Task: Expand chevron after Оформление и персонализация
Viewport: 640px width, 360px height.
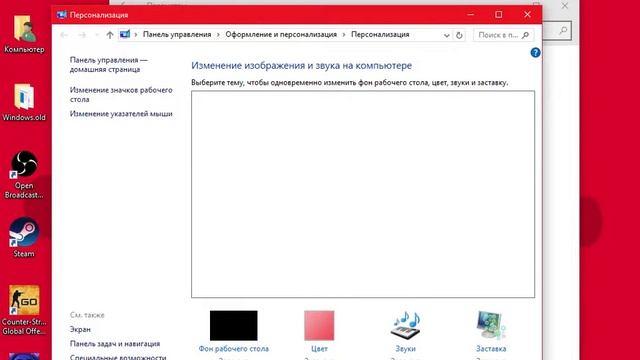Action: pyautogui.click(x=344, y=35)
